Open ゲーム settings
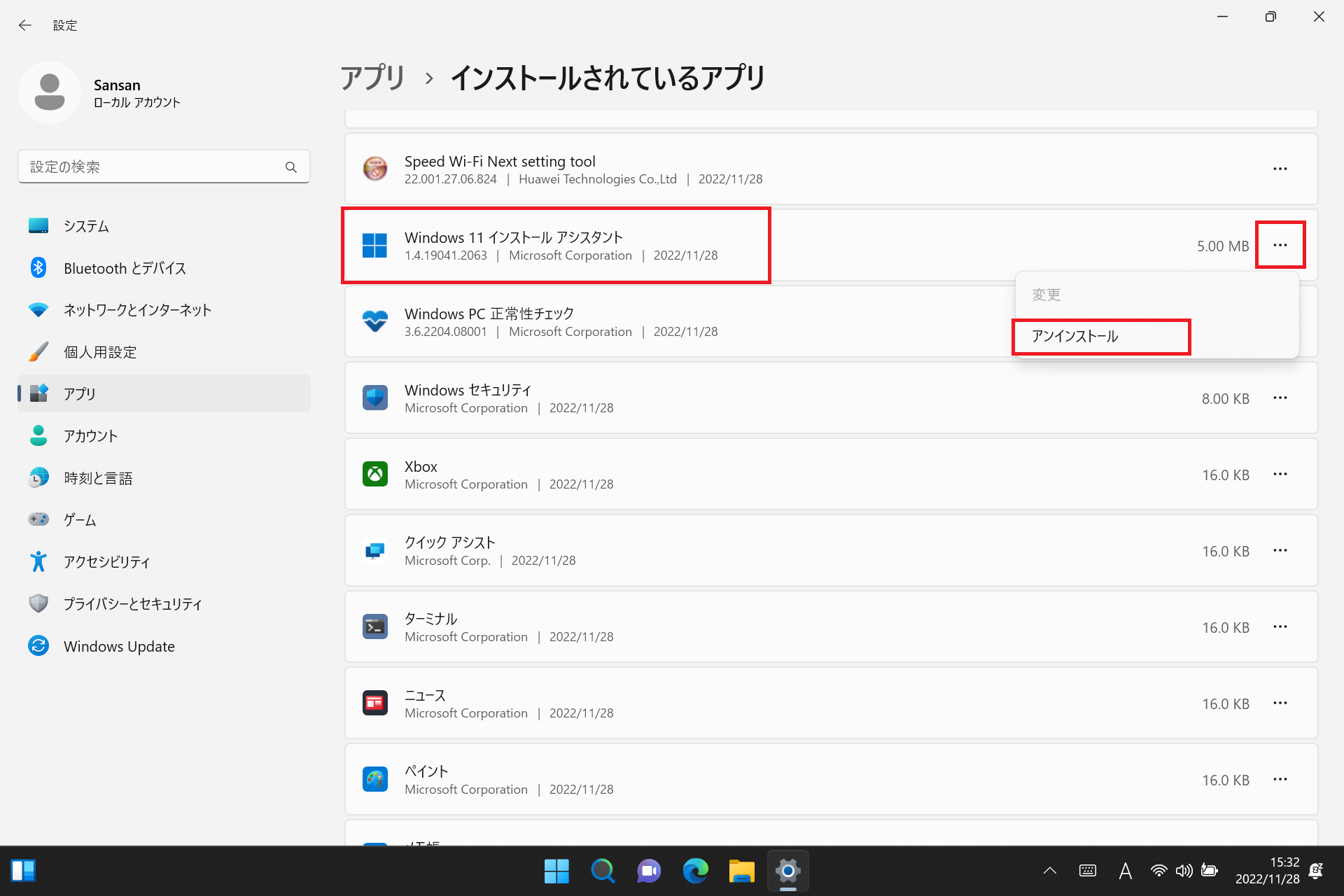1344x896 pixels. pos(164,520)
